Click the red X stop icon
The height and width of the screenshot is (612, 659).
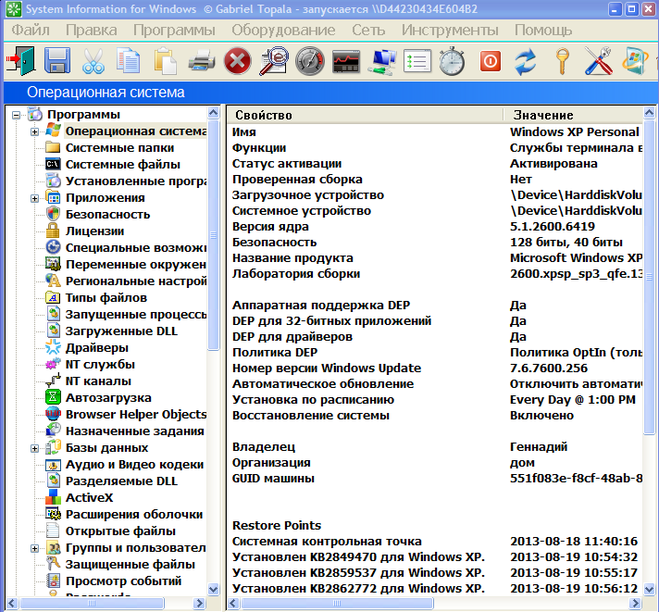pyautogui.click(x=237, y=62)
